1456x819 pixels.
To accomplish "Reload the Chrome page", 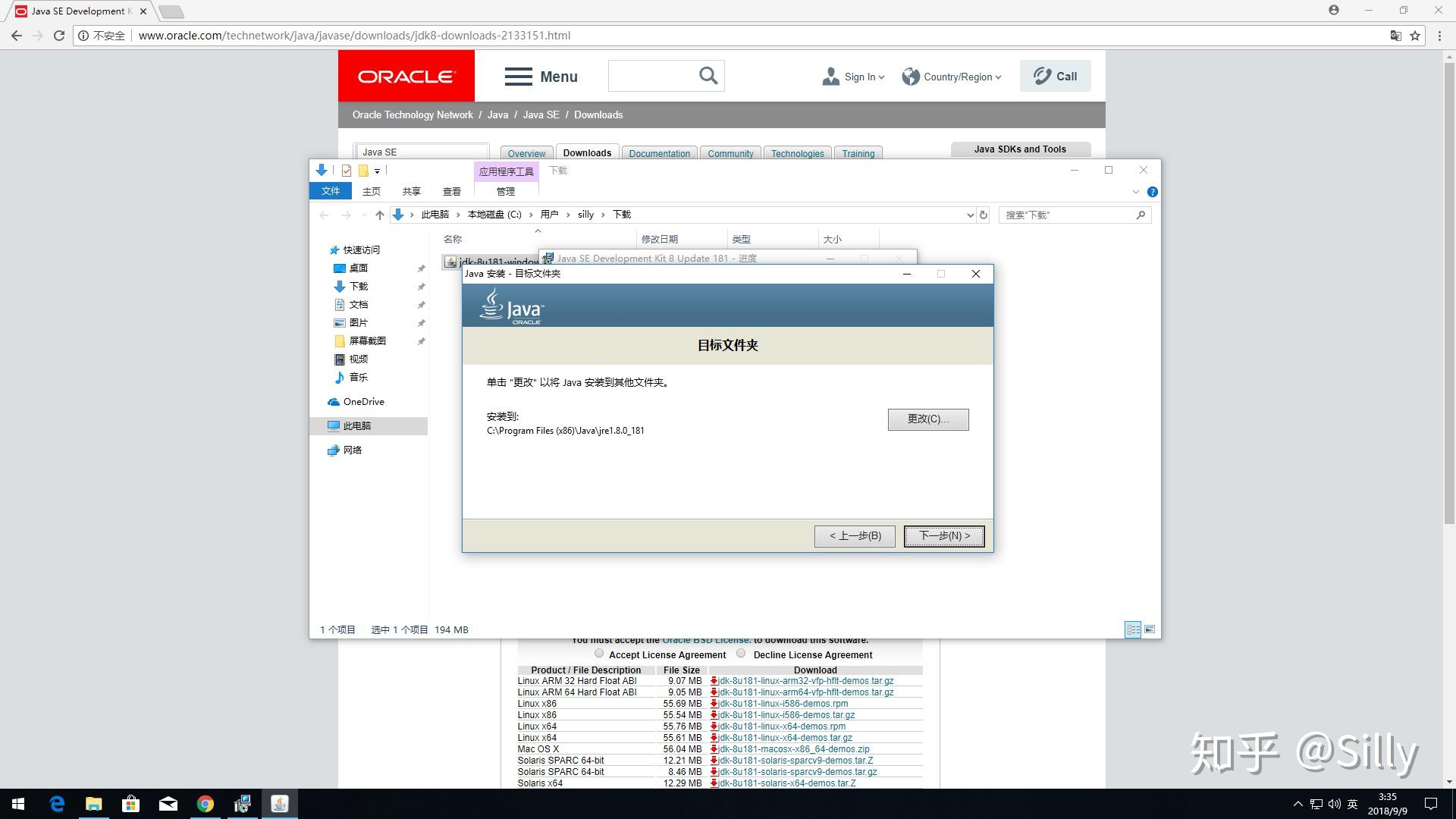I will tap(59, 36).
